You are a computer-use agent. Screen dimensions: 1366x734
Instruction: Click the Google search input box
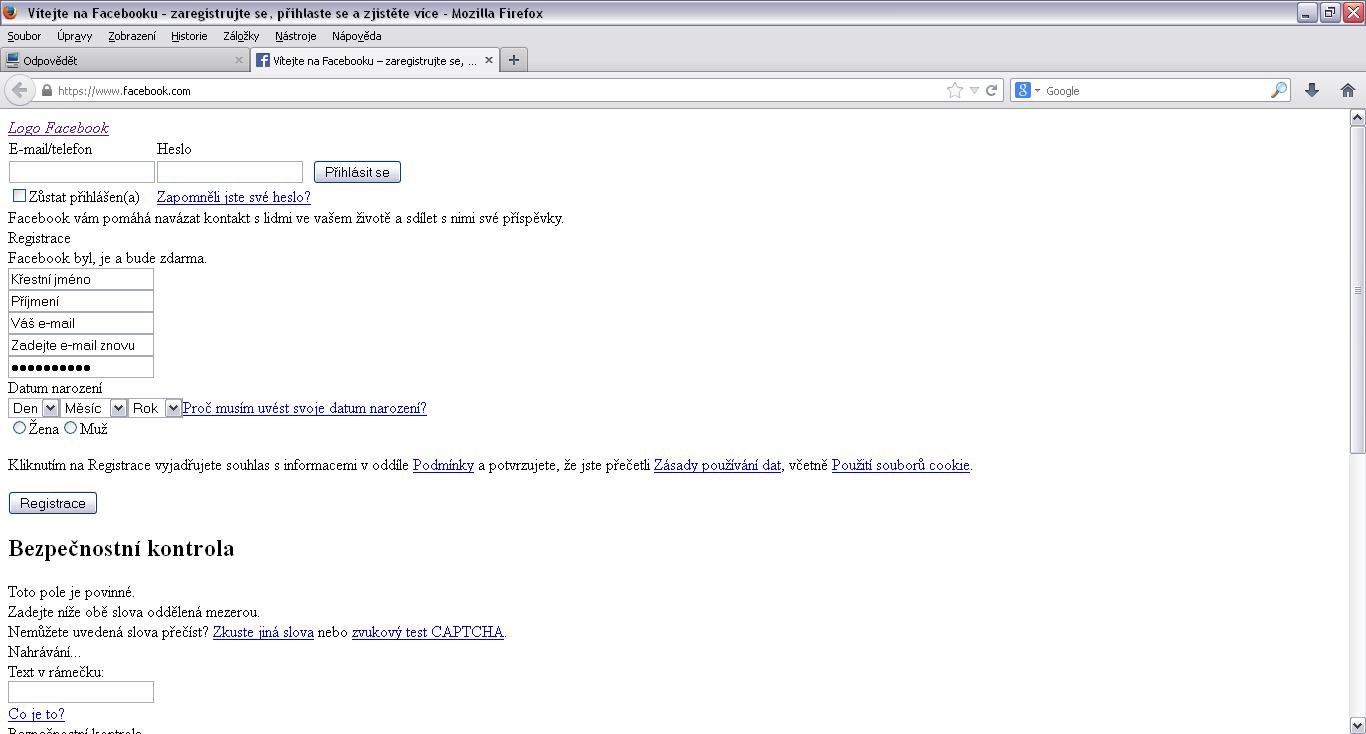(x=1155, y=90)
